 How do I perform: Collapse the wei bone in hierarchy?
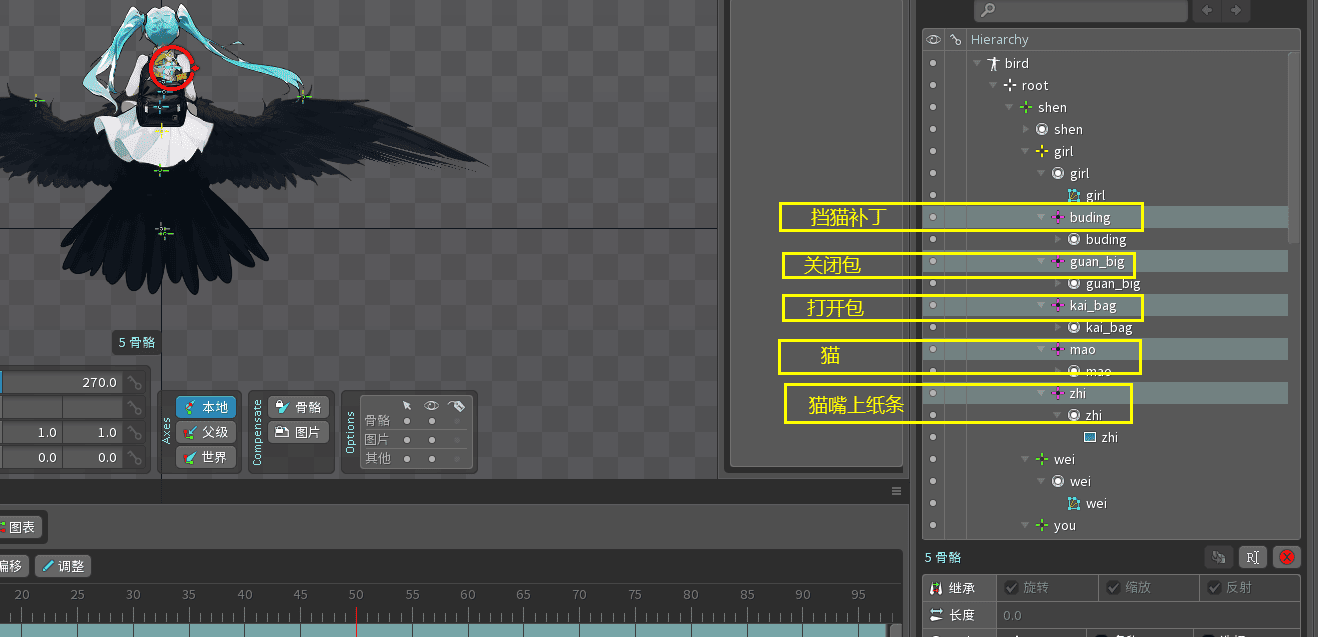click(x=1026, y=460)
